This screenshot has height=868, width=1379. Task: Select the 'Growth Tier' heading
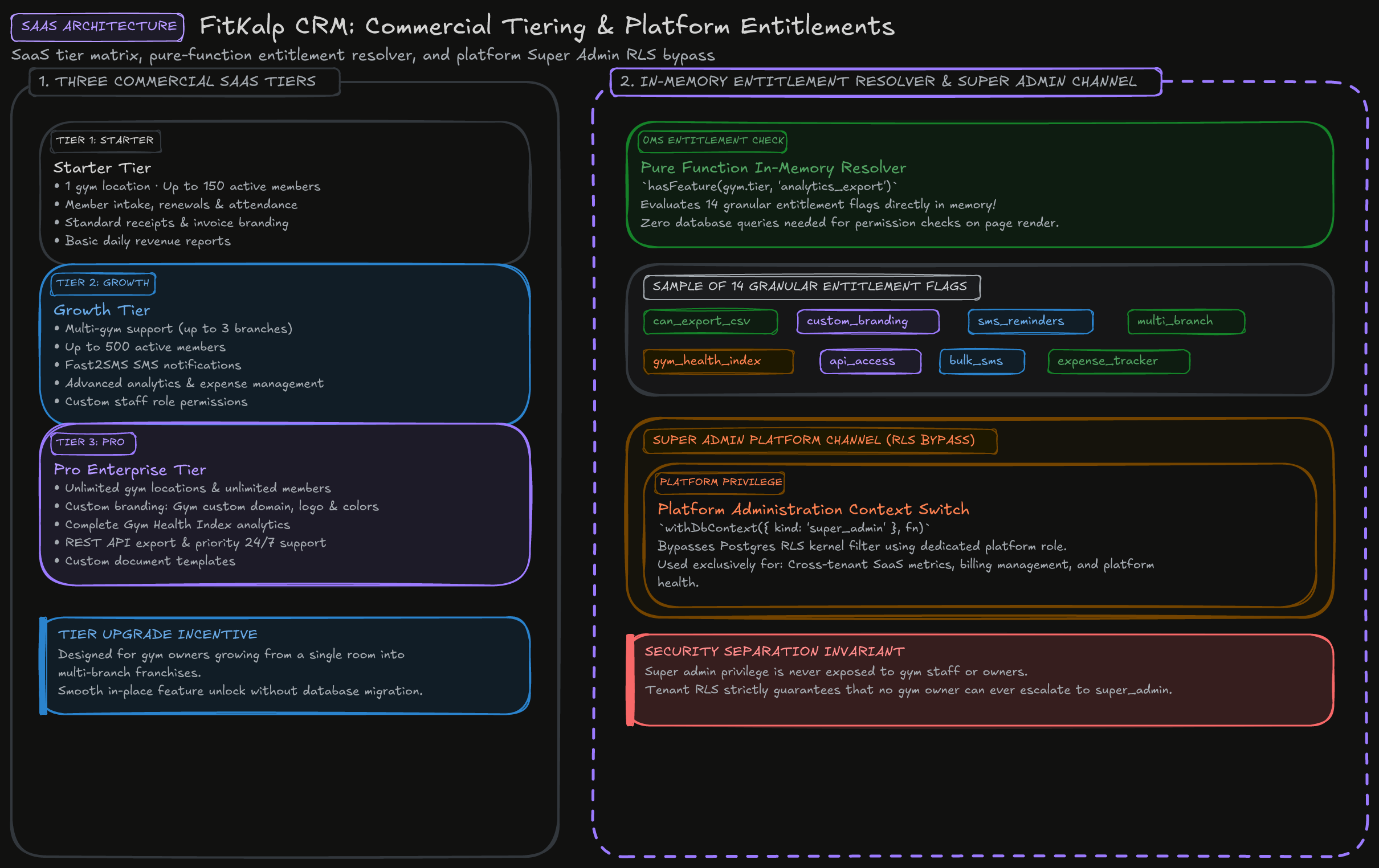point(102,310)
